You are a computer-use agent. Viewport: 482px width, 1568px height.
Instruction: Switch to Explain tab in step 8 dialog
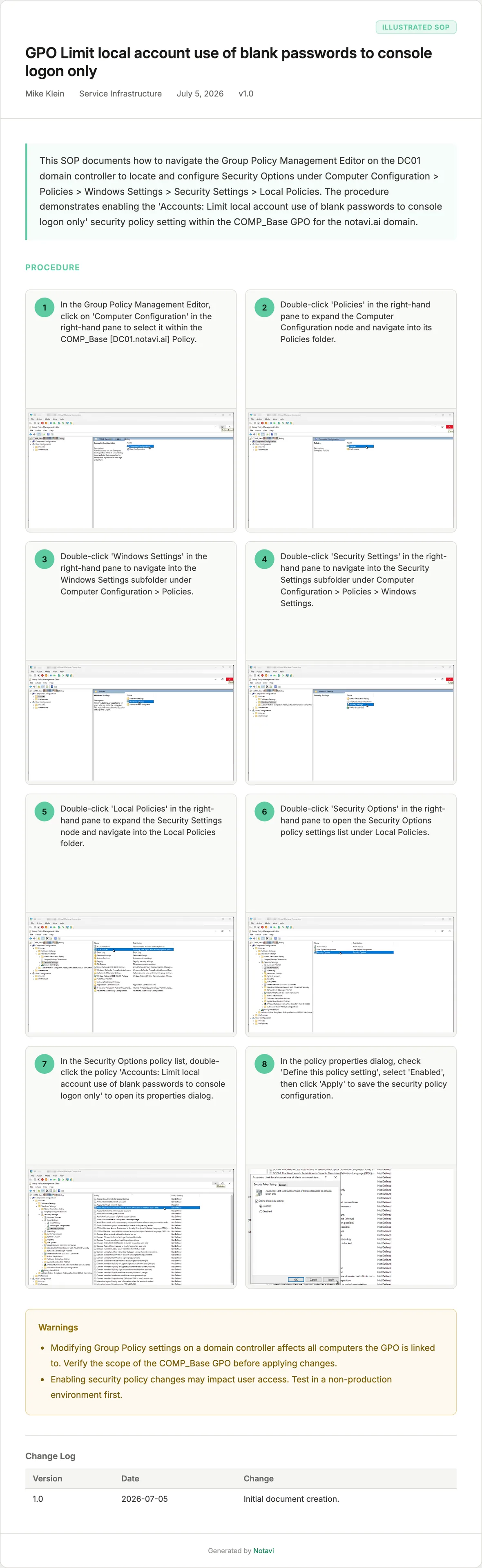coord(283,1184)
